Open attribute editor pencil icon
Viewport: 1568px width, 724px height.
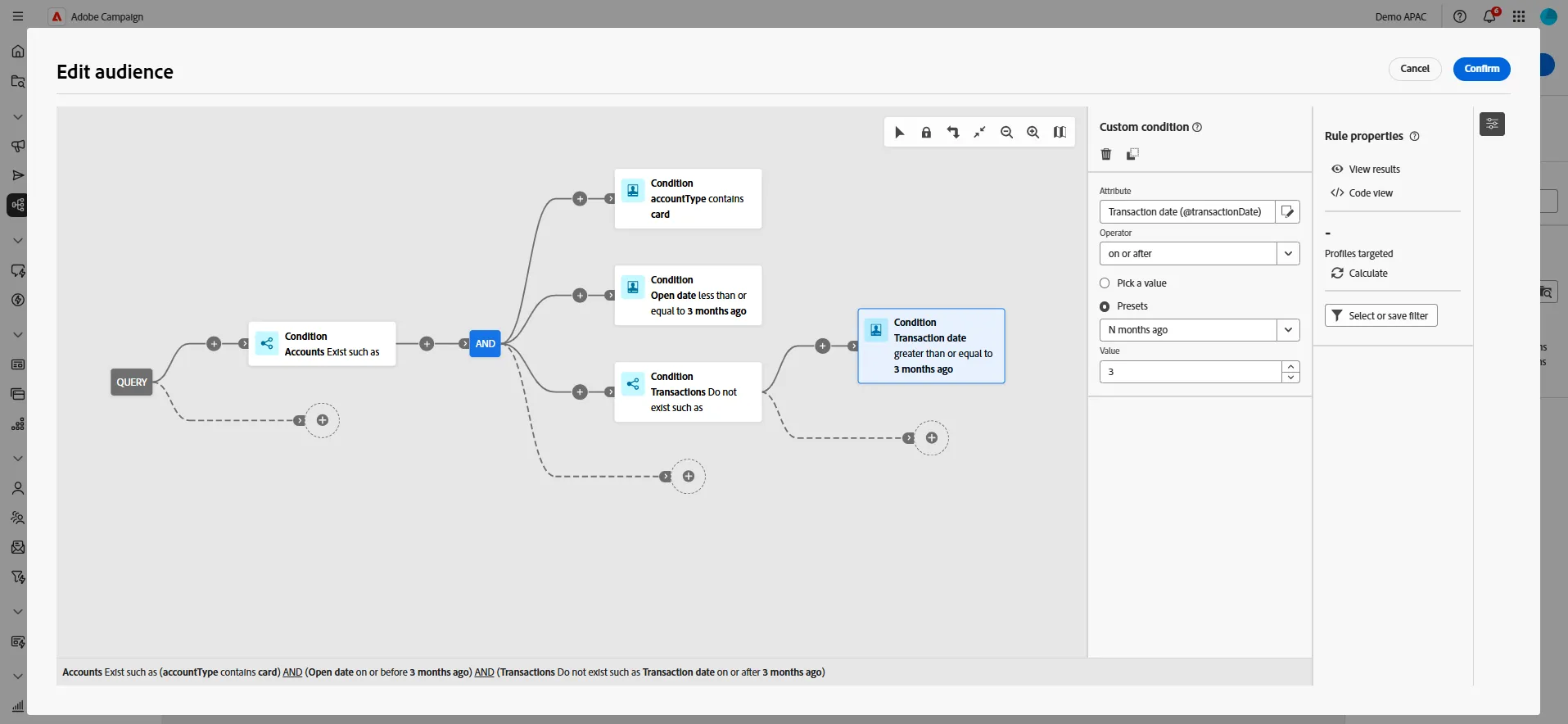1288,212
